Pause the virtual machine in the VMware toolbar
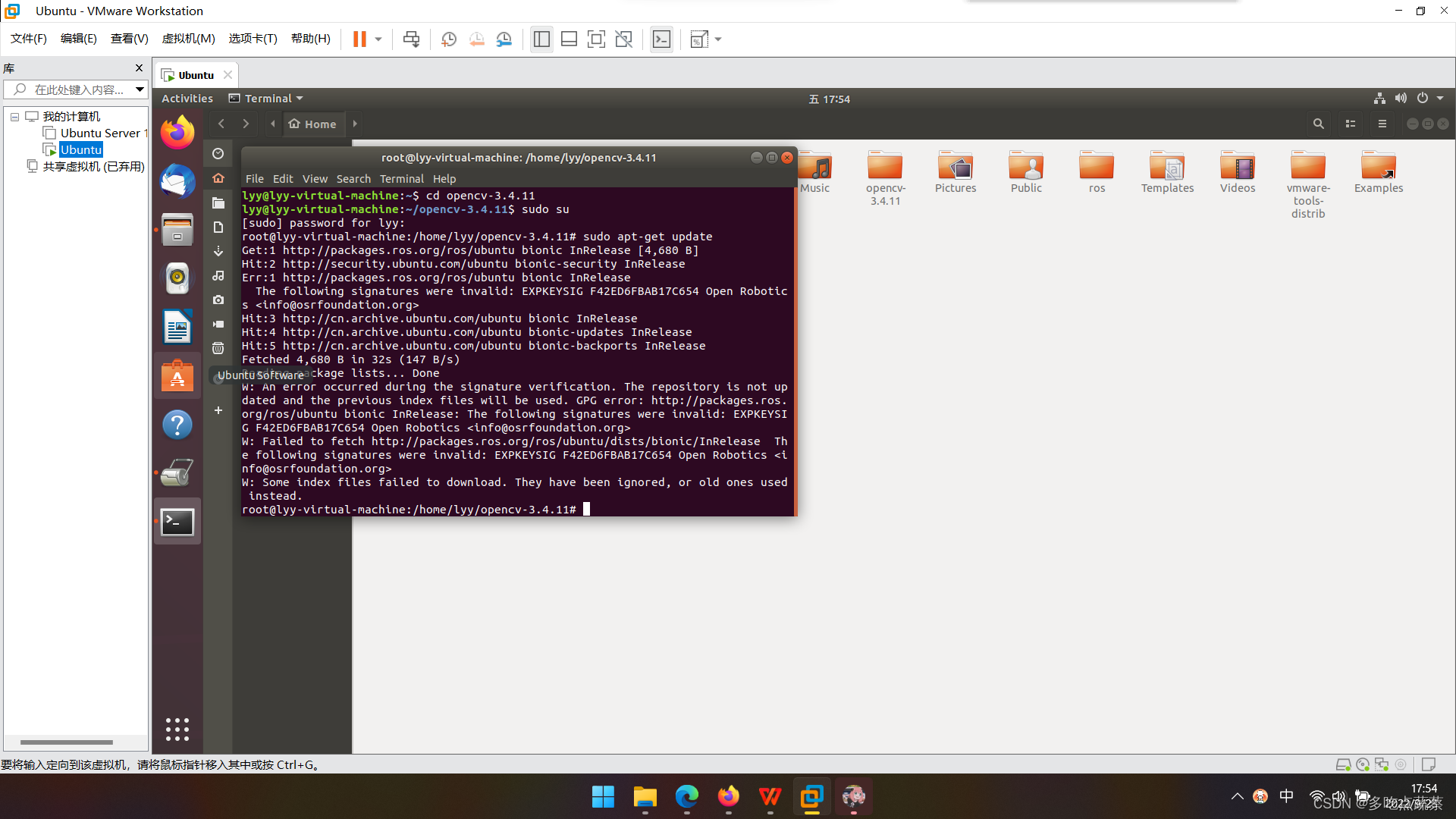The image size is (1456, 819). pos(359,39)
